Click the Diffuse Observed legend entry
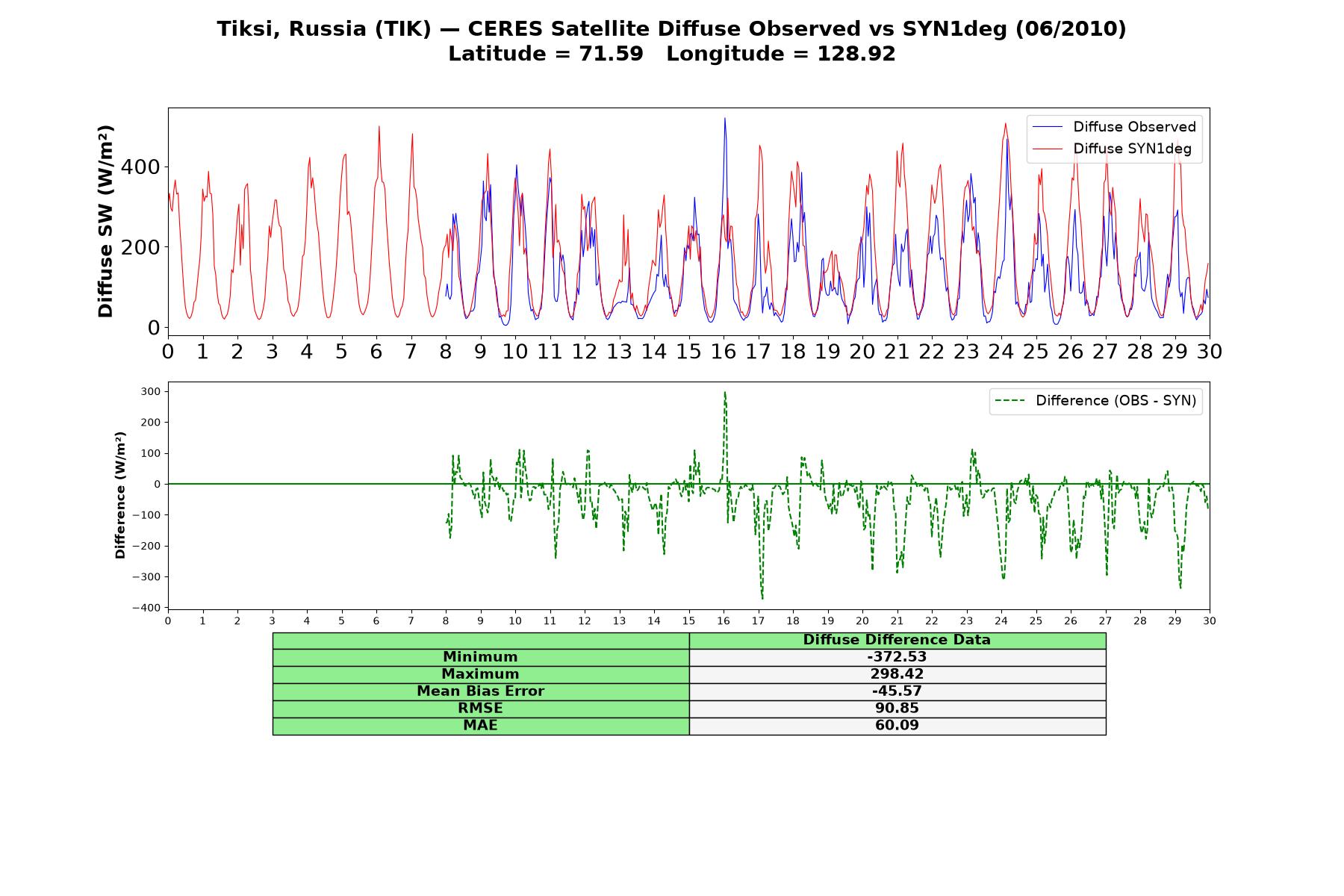 [x=1134, y=127]
